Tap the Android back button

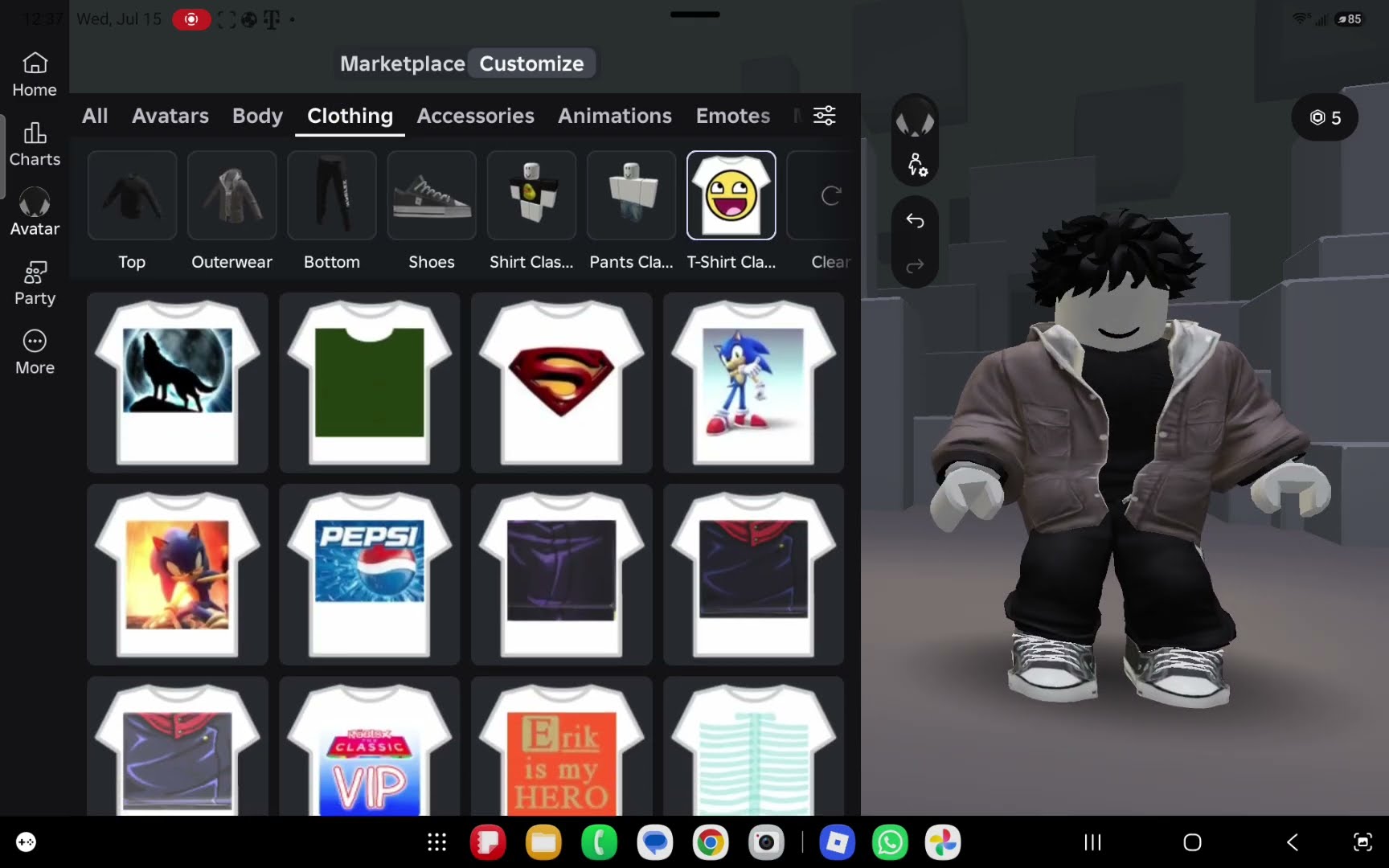[1293, 842]
